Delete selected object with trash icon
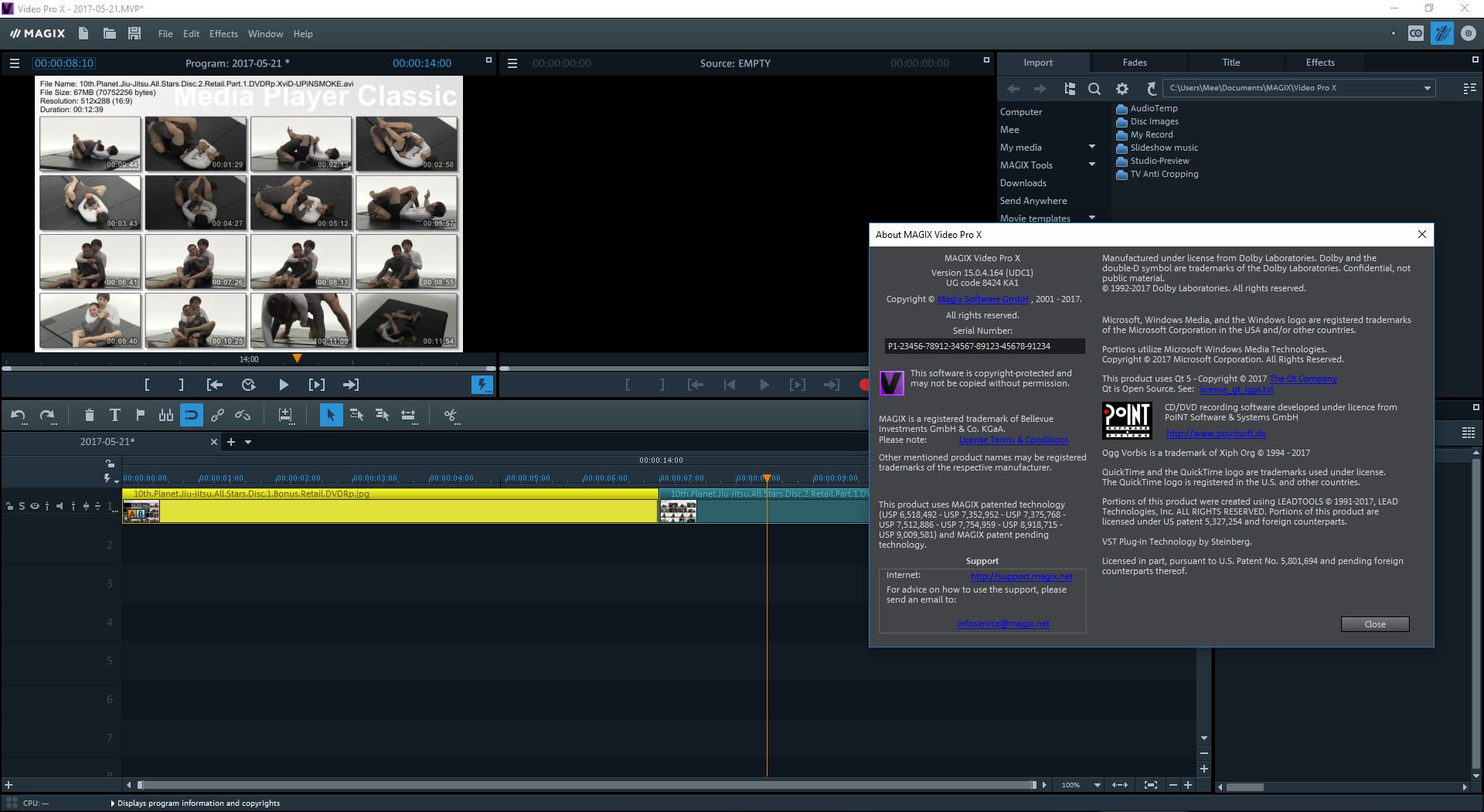The image size is (1484, 812). pyautogui.click(x=89, y=416)
